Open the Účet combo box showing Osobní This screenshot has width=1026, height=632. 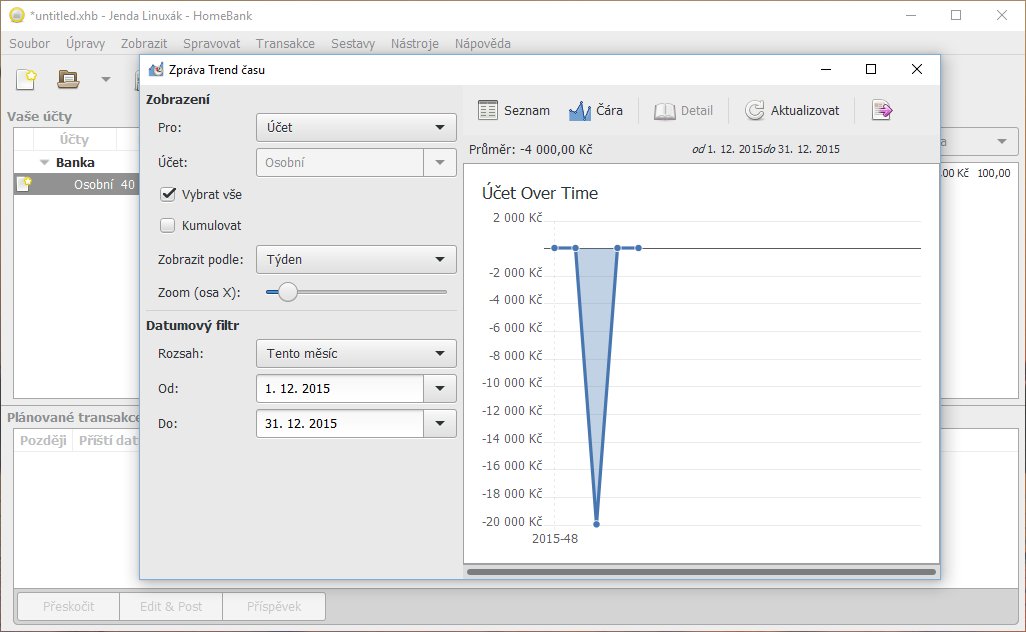coord(356,162)
